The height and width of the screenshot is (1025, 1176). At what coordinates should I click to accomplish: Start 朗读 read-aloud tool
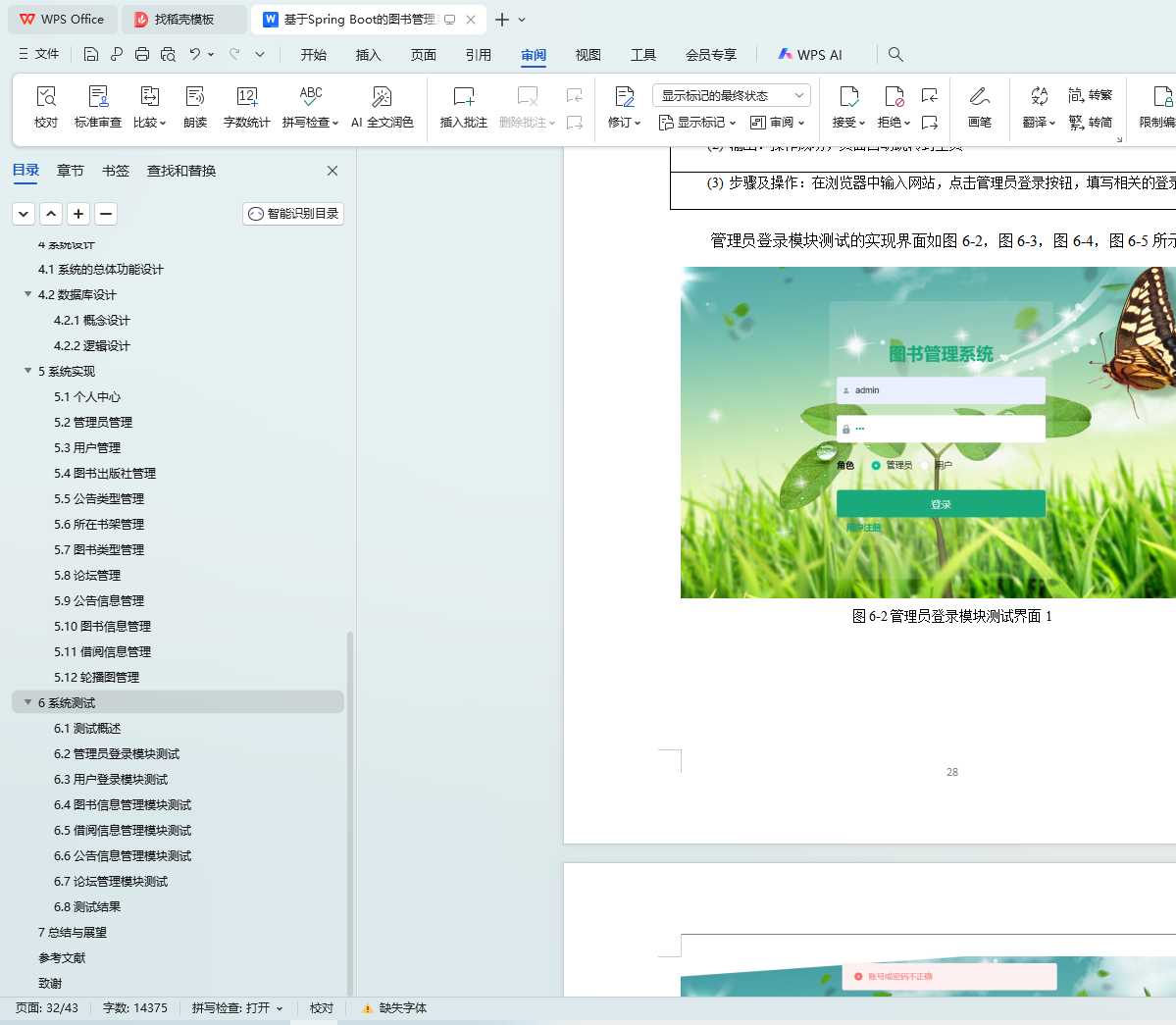coord(195,107)
